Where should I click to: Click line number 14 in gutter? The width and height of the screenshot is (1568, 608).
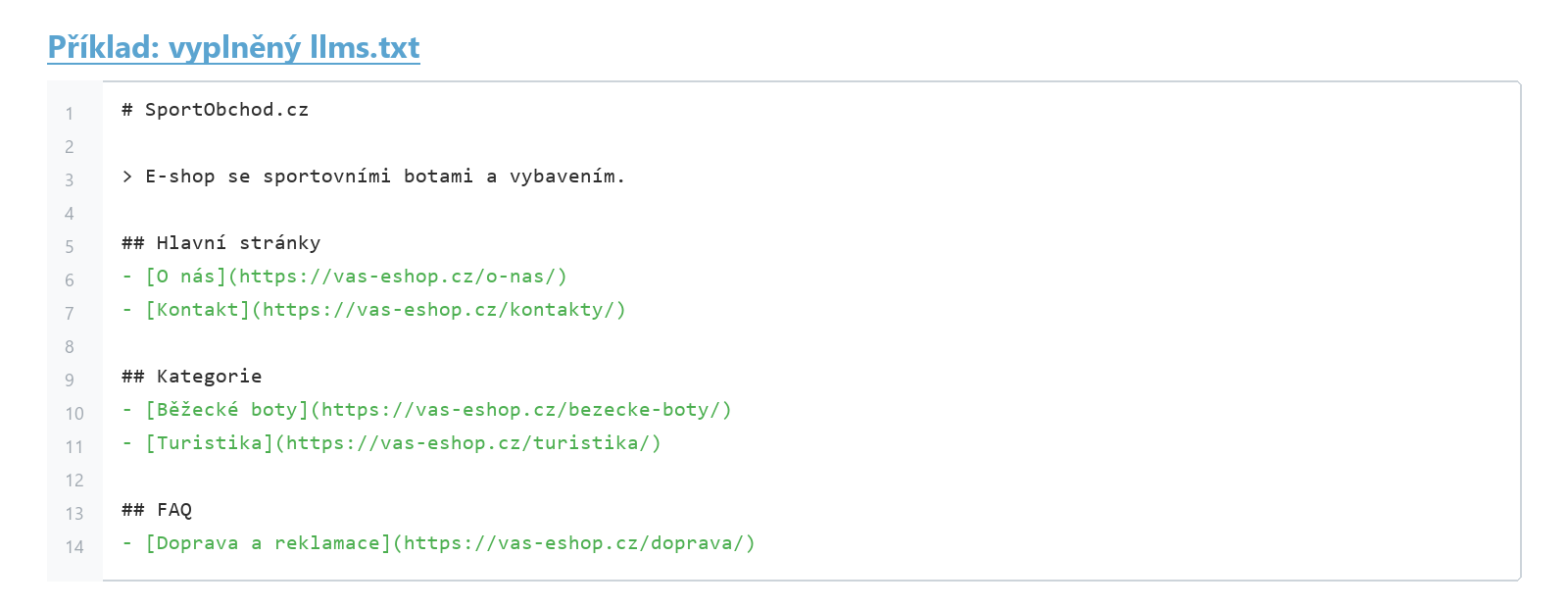pos(74,547)
